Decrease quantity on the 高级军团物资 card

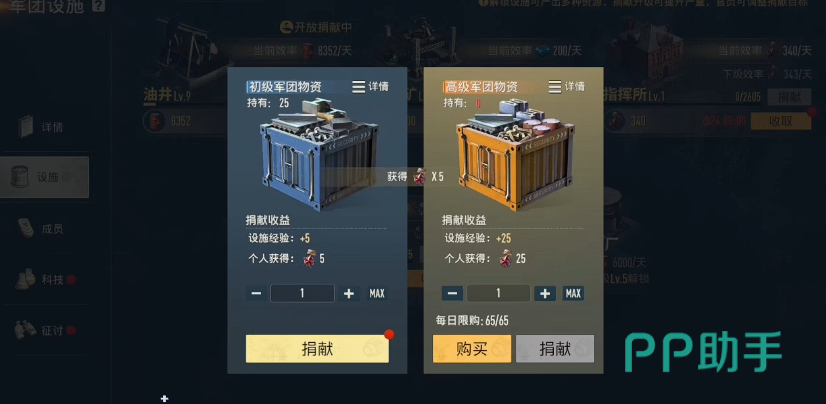pos(452,293)
